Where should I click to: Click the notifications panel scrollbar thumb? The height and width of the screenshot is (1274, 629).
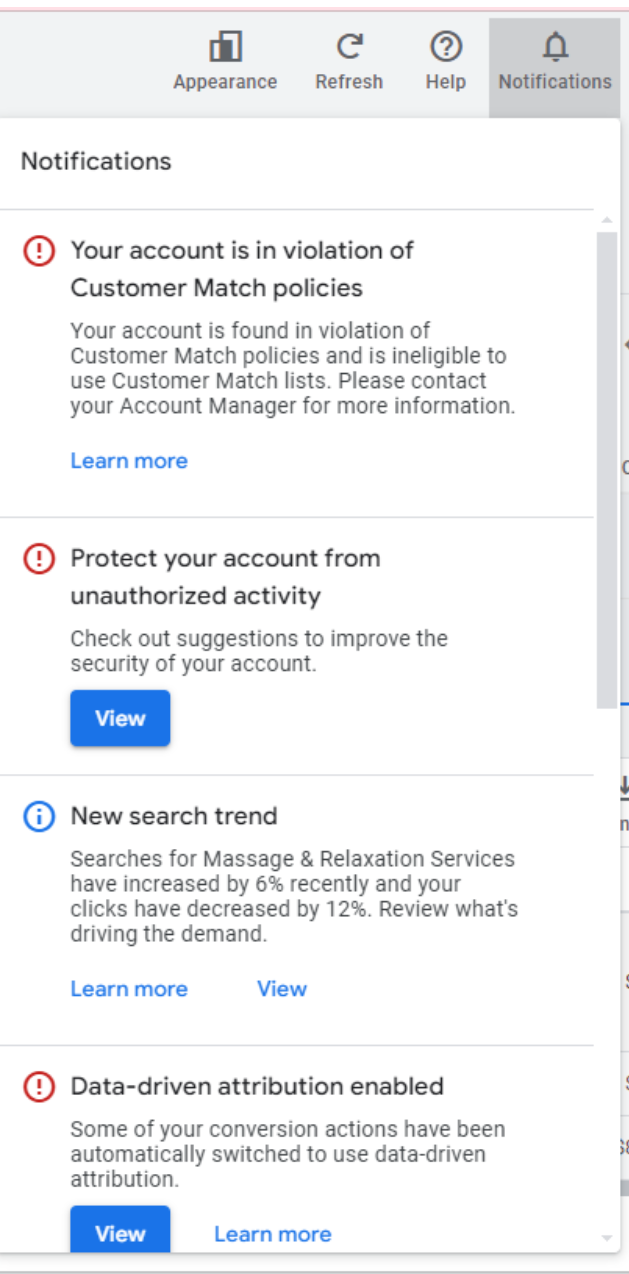(606, 470)
